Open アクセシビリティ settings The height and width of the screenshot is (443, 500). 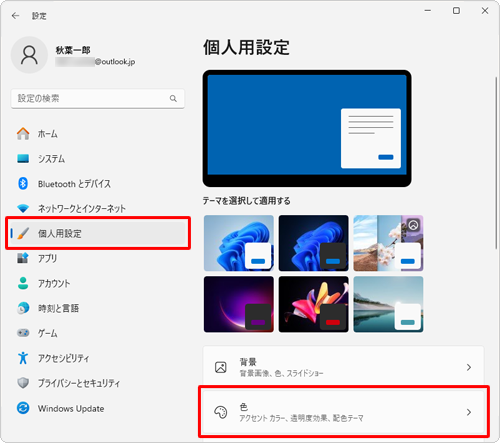click(98, 358)
